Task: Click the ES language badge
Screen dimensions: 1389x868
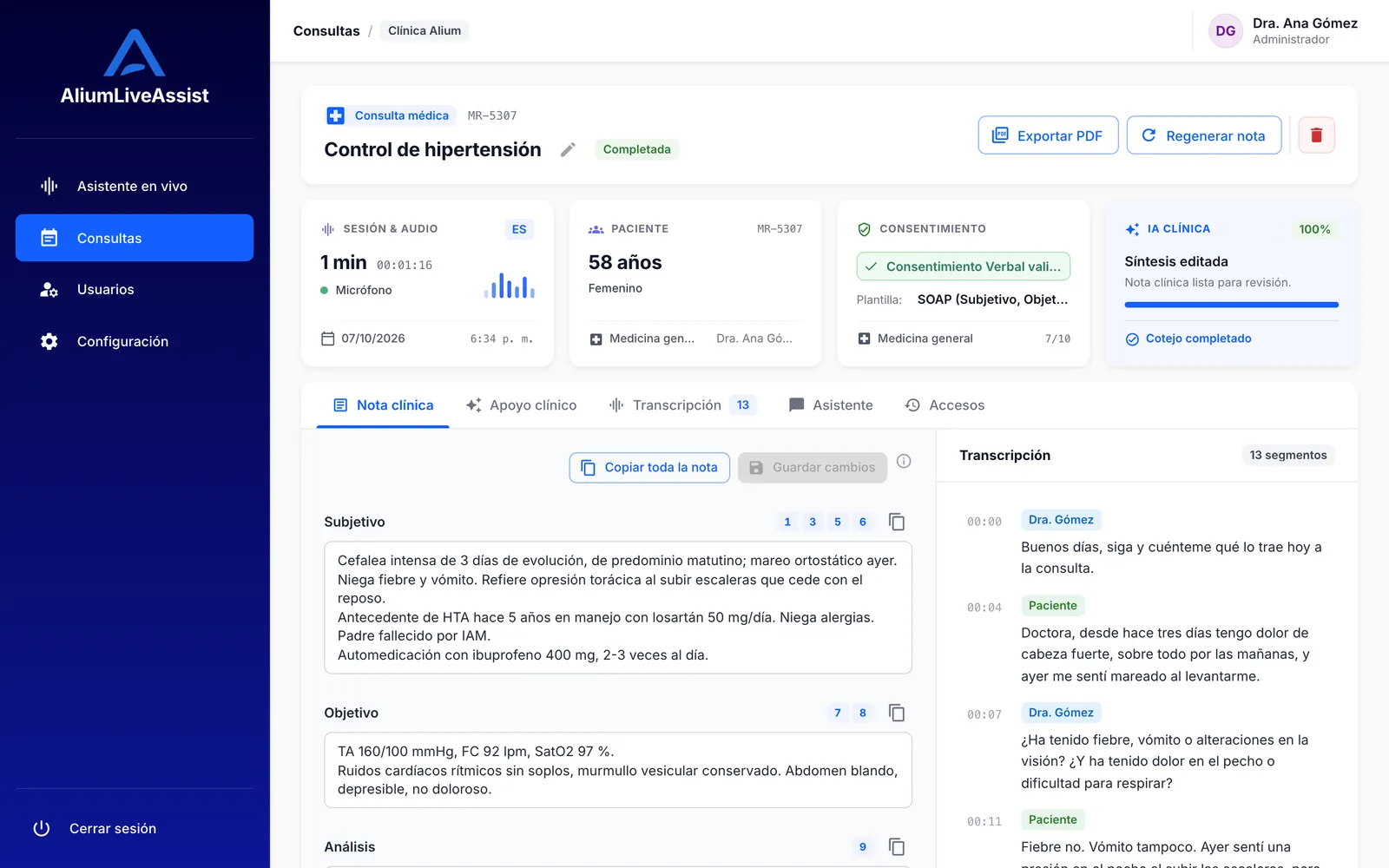Action: click(519, 229)
